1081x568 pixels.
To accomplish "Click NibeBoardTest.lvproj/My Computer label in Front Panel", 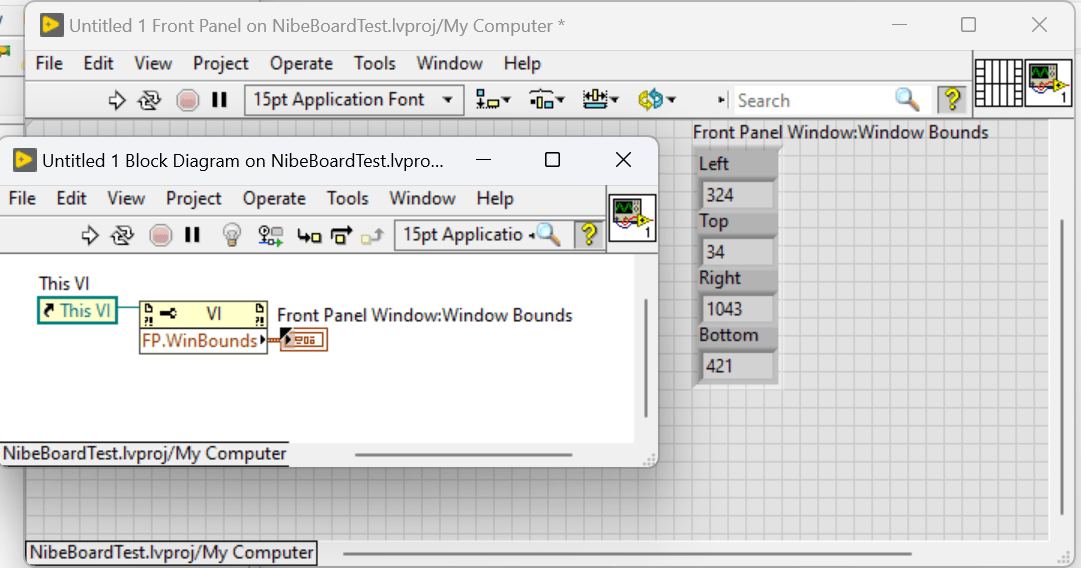I will (172, 553).
